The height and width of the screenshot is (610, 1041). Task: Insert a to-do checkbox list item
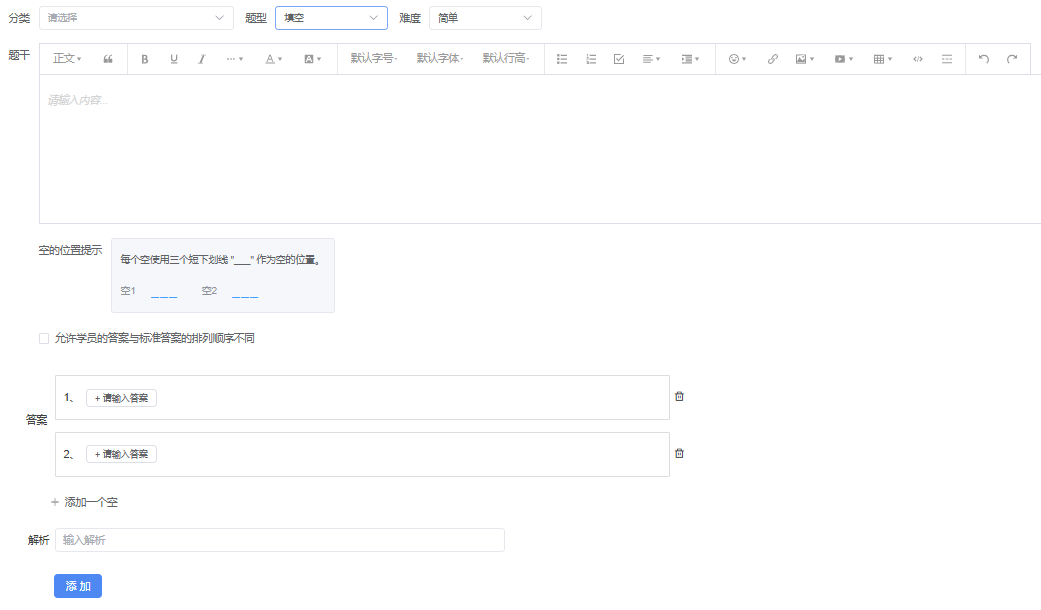coord(619,59)
